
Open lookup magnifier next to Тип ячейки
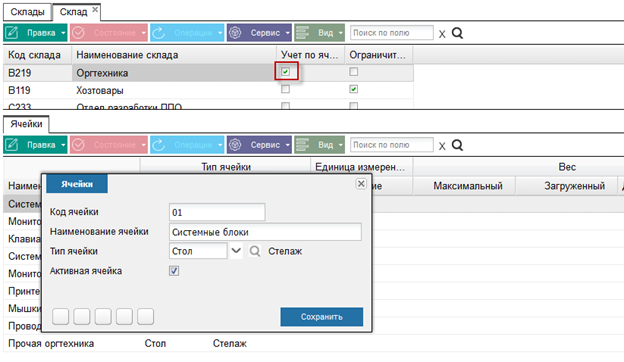tap(255, 251)
